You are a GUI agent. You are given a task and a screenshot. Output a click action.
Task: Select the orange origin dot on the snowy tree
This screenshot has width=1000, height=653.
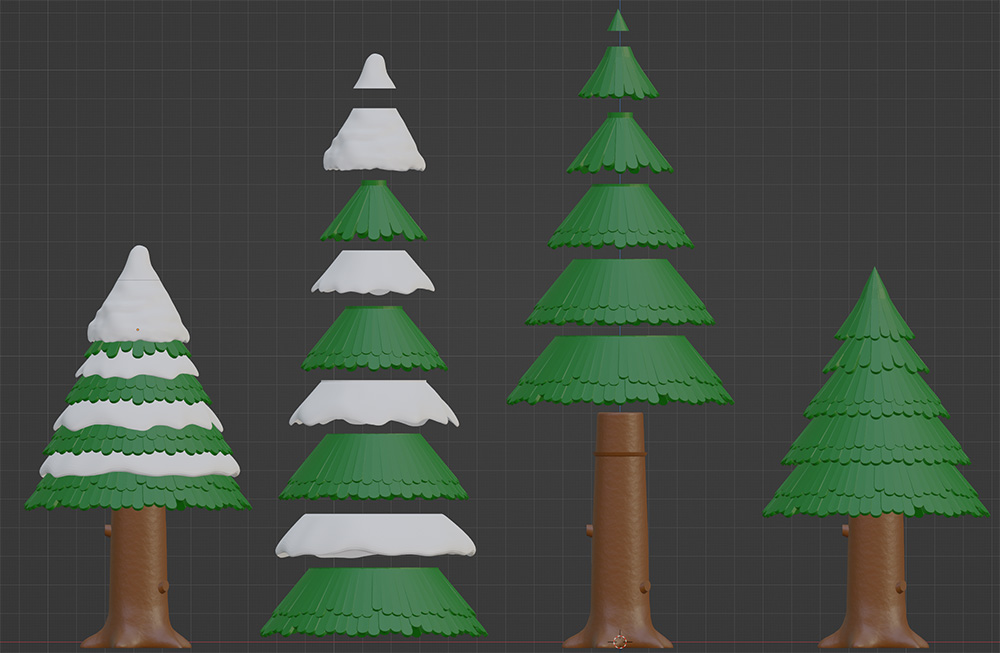pyautogui.click(x=137, y=330)
